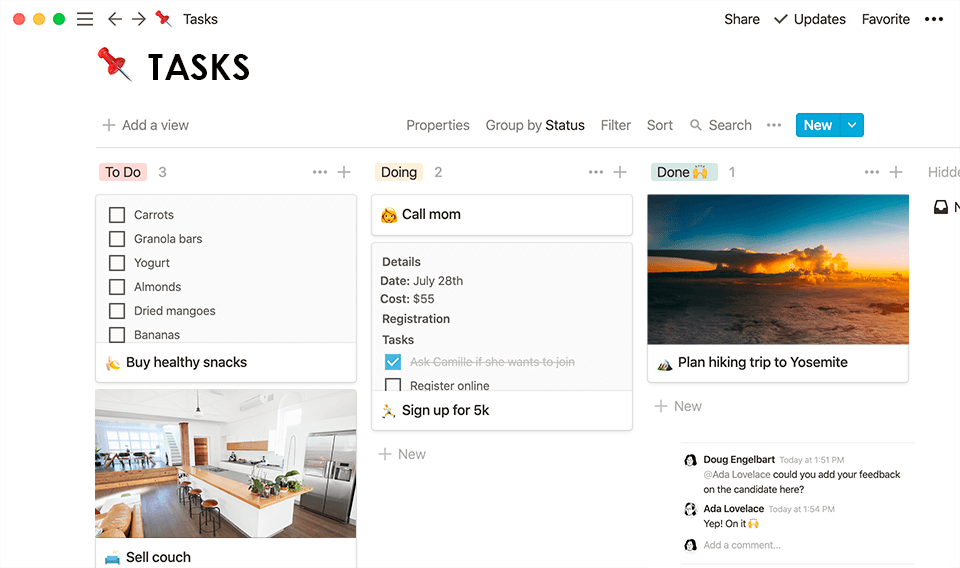Open the Group by Status menu

click(x=535, y=125)
